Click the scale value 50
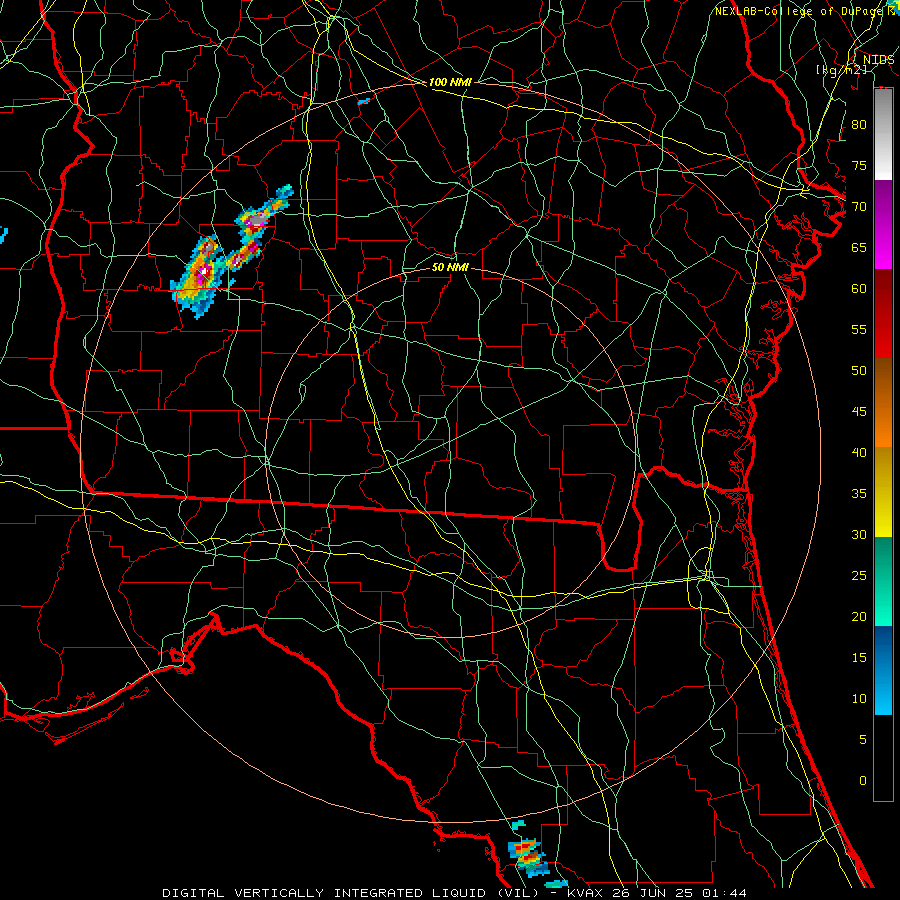The width and height of the screenshot is (900, 900). point(859,371)
